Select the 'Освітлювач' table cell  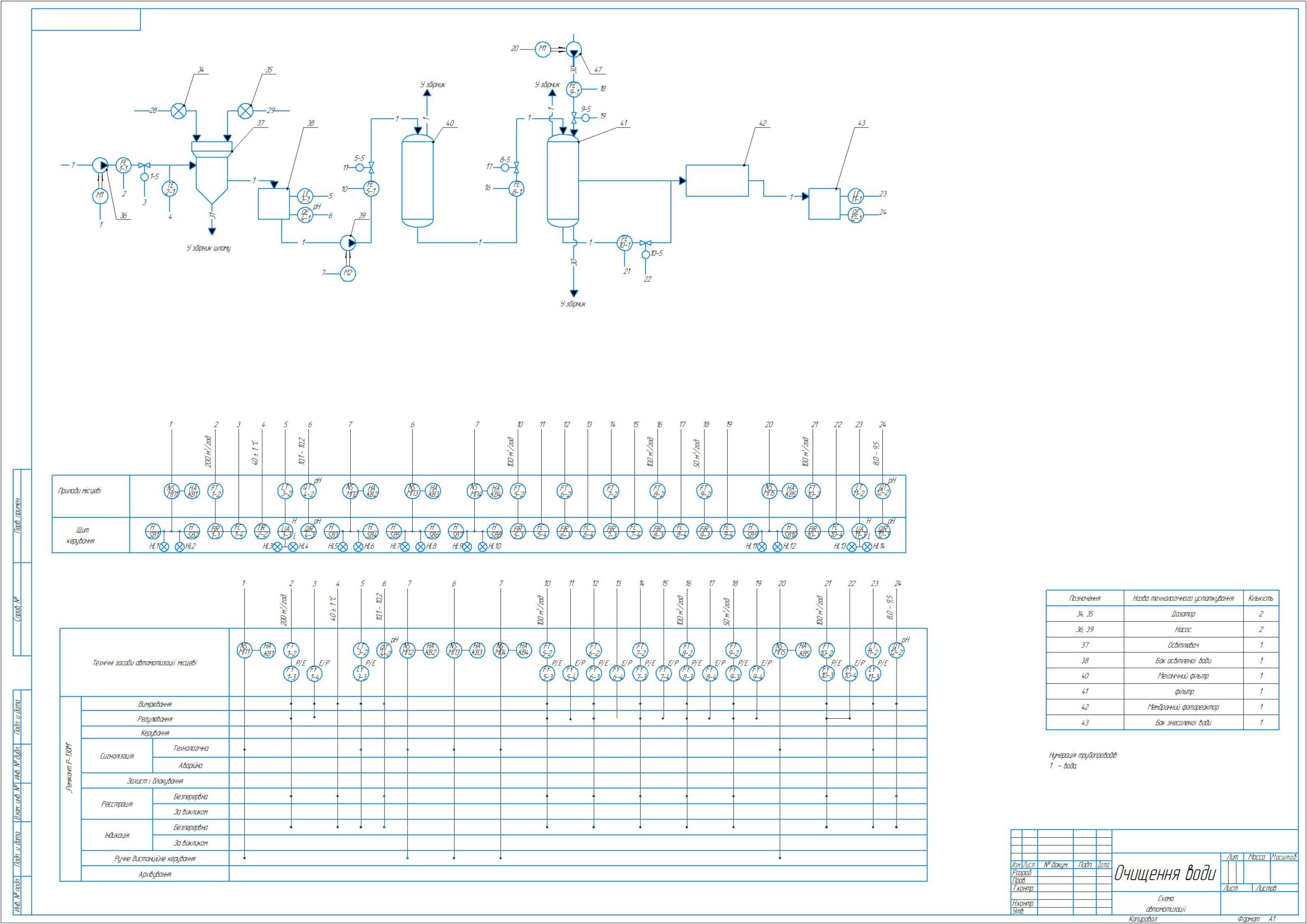(x=1183, y=645)
